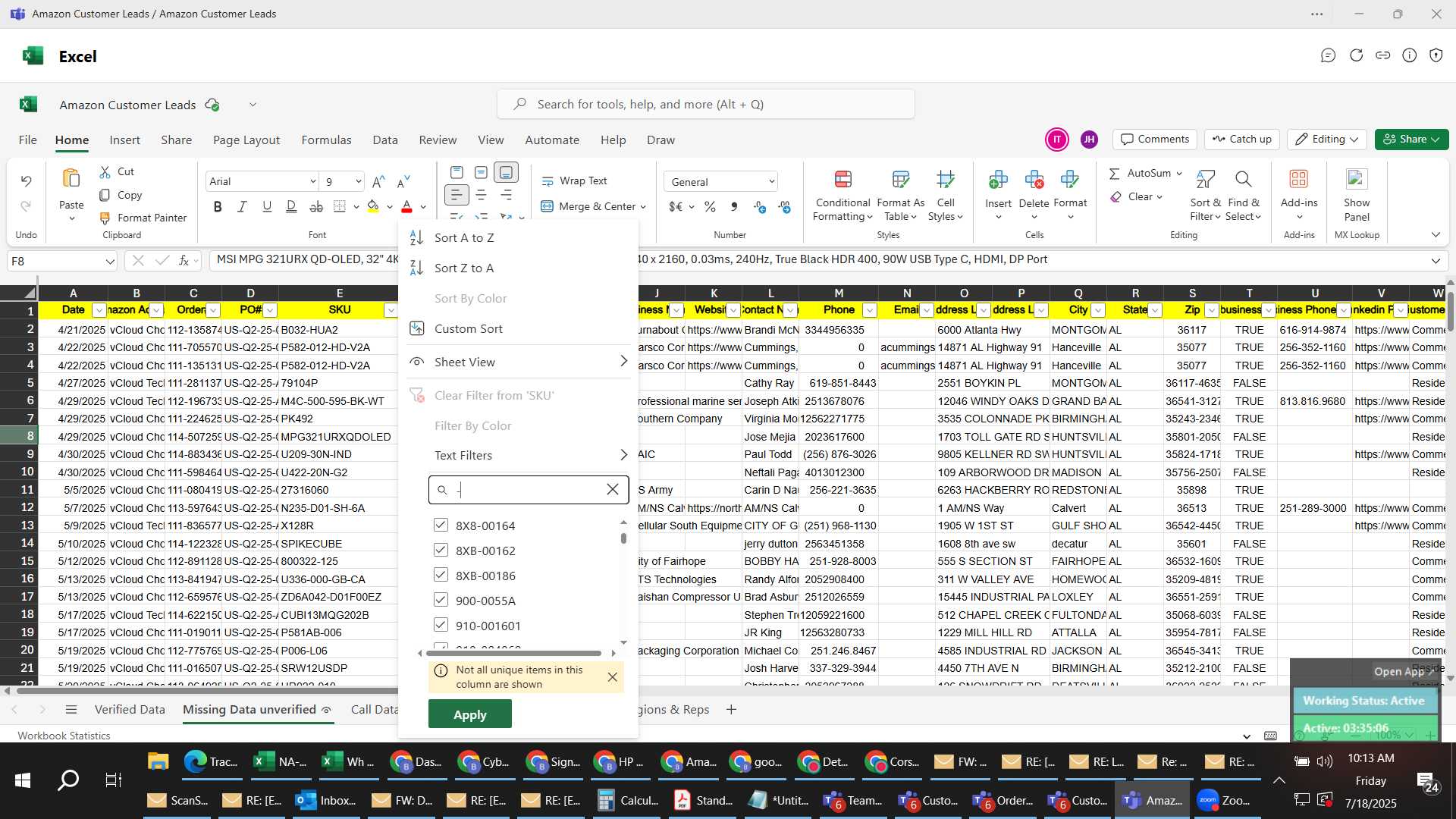Open Windows Start menu

[23, 780]
